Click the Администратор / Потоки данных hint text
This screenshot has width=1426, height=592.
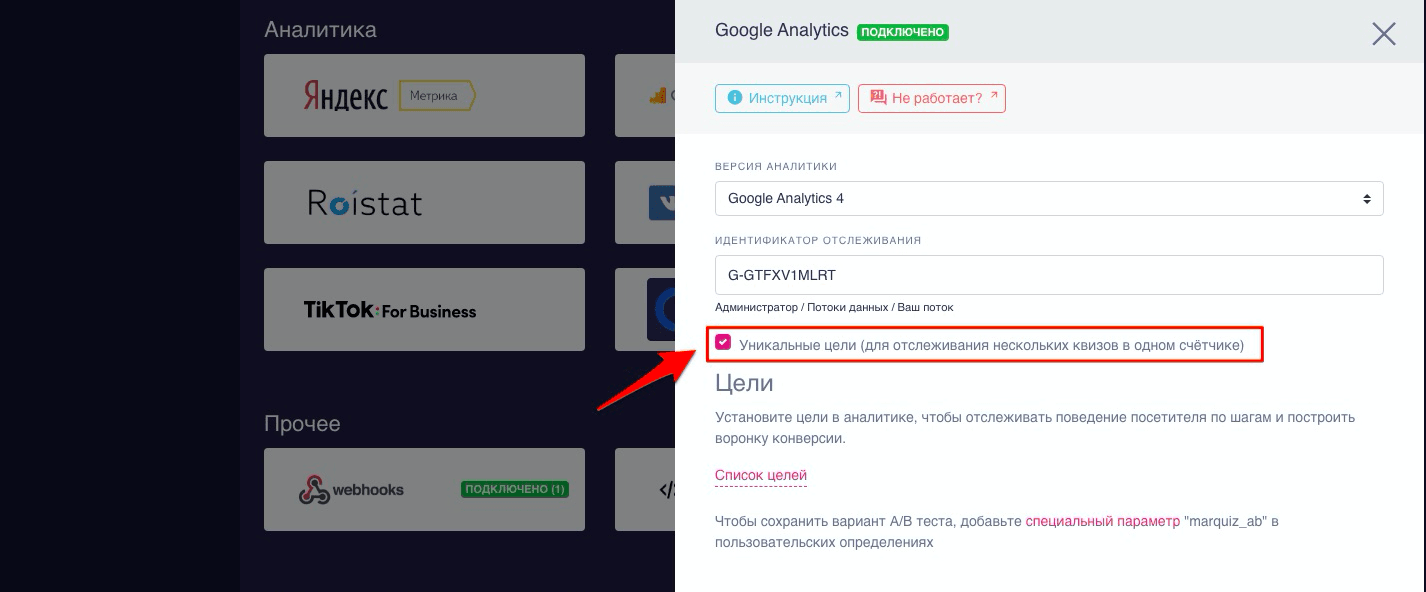(834, 307)
